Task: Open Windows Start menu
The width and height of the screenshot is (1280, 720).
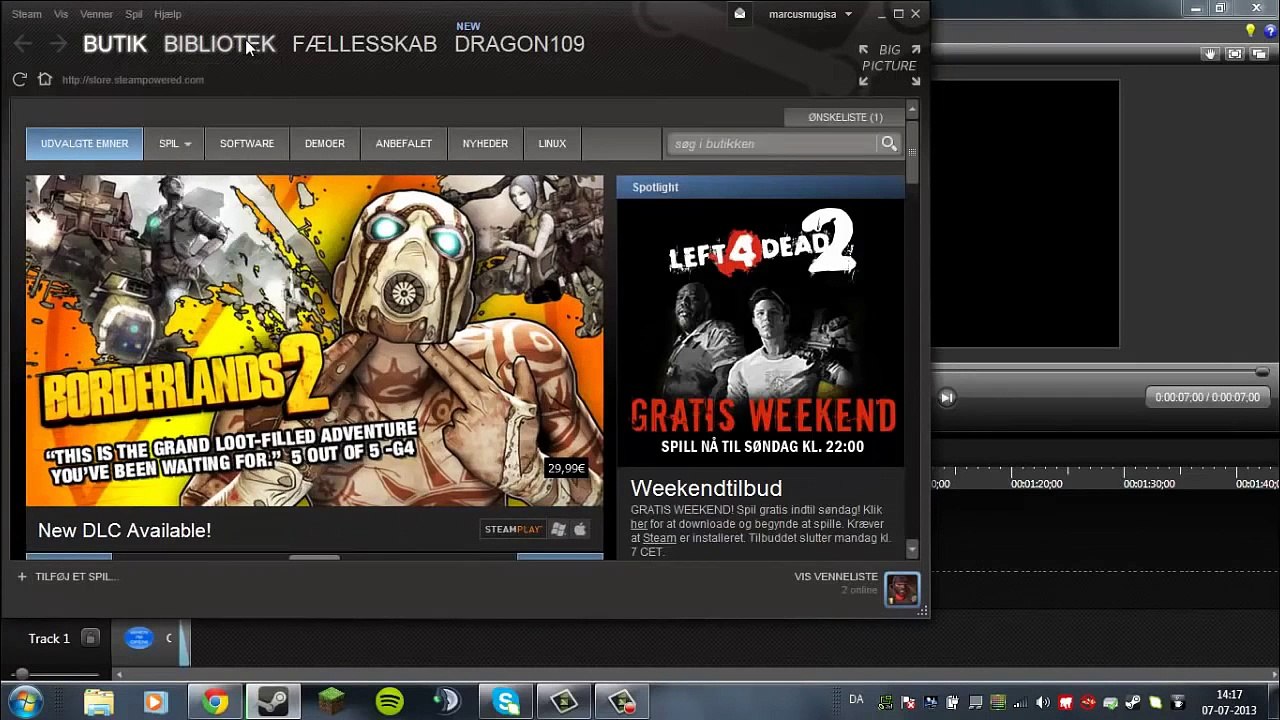Action: point(25,702)
